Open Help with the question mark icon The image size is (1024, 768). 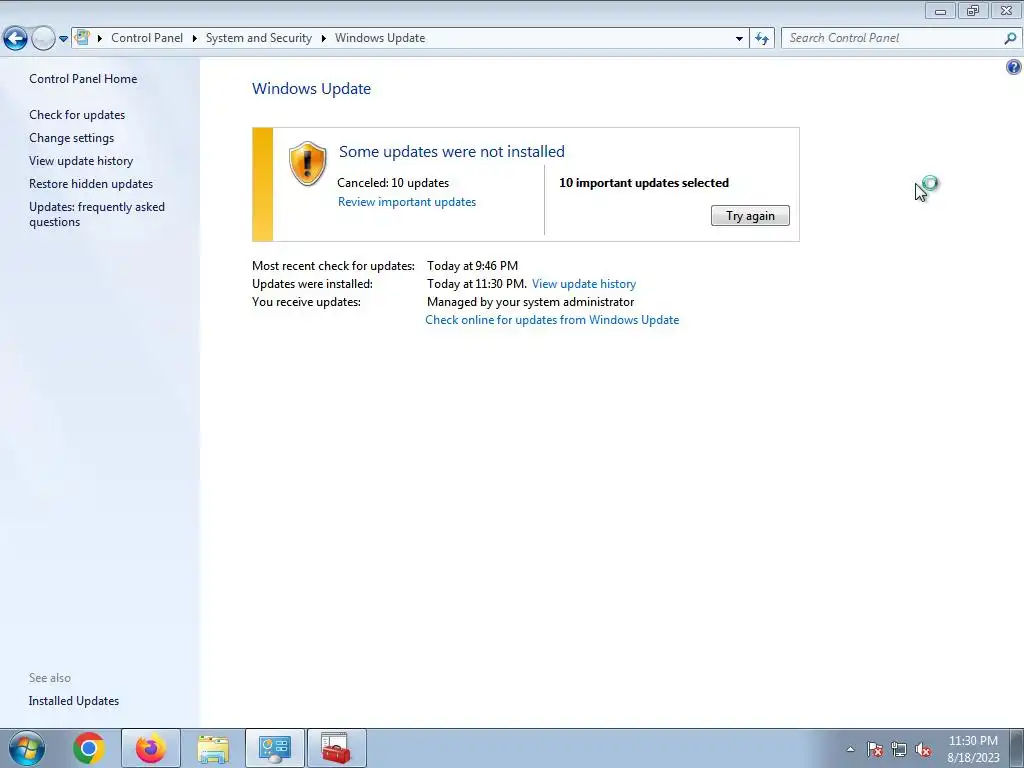[x=1014, y=67]
